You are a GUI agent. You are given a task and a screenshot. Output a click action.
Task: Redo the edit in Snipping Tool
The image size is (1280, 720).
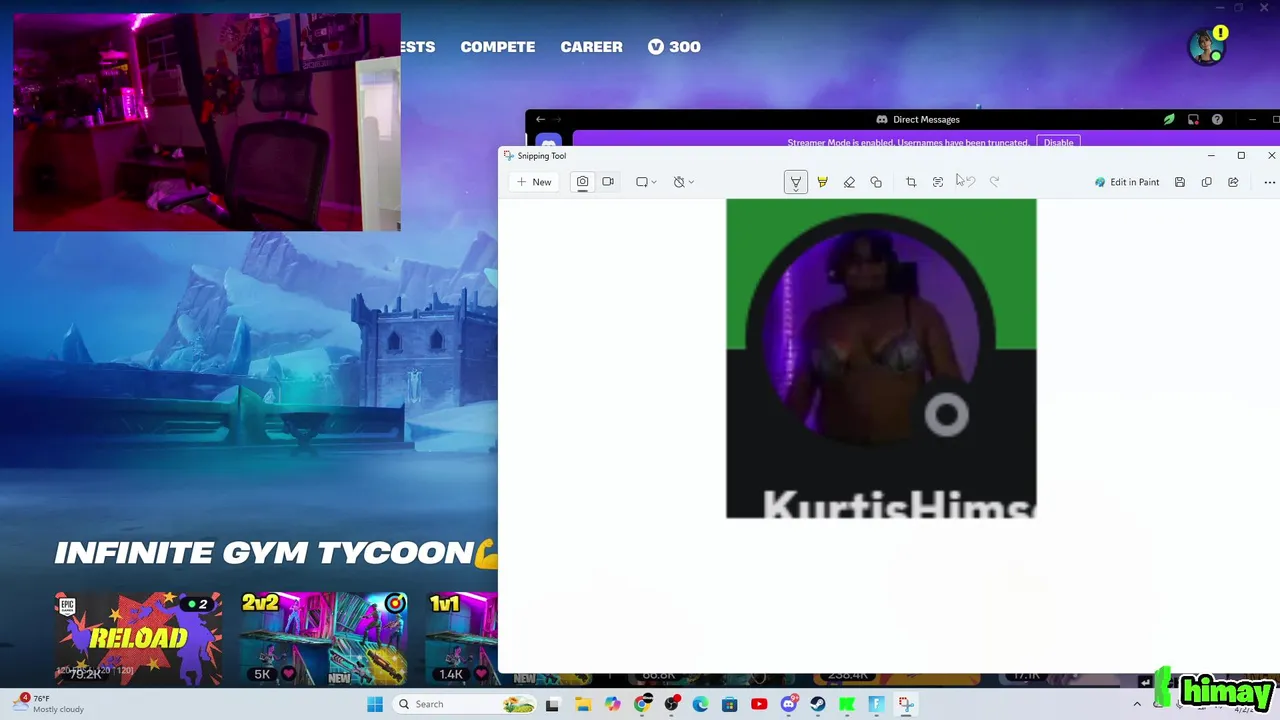pyautogui.click(x=994, y=182)
